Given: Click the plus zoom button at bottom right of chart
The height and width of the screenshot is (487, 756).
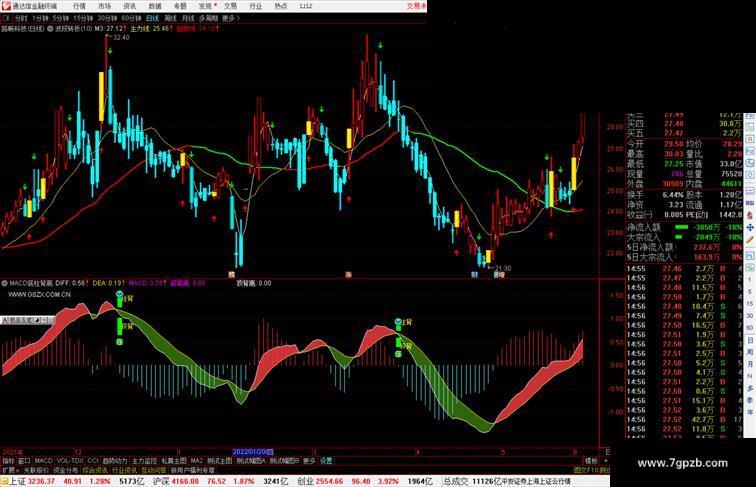Looking at the screenshot, I should point(606,461).
